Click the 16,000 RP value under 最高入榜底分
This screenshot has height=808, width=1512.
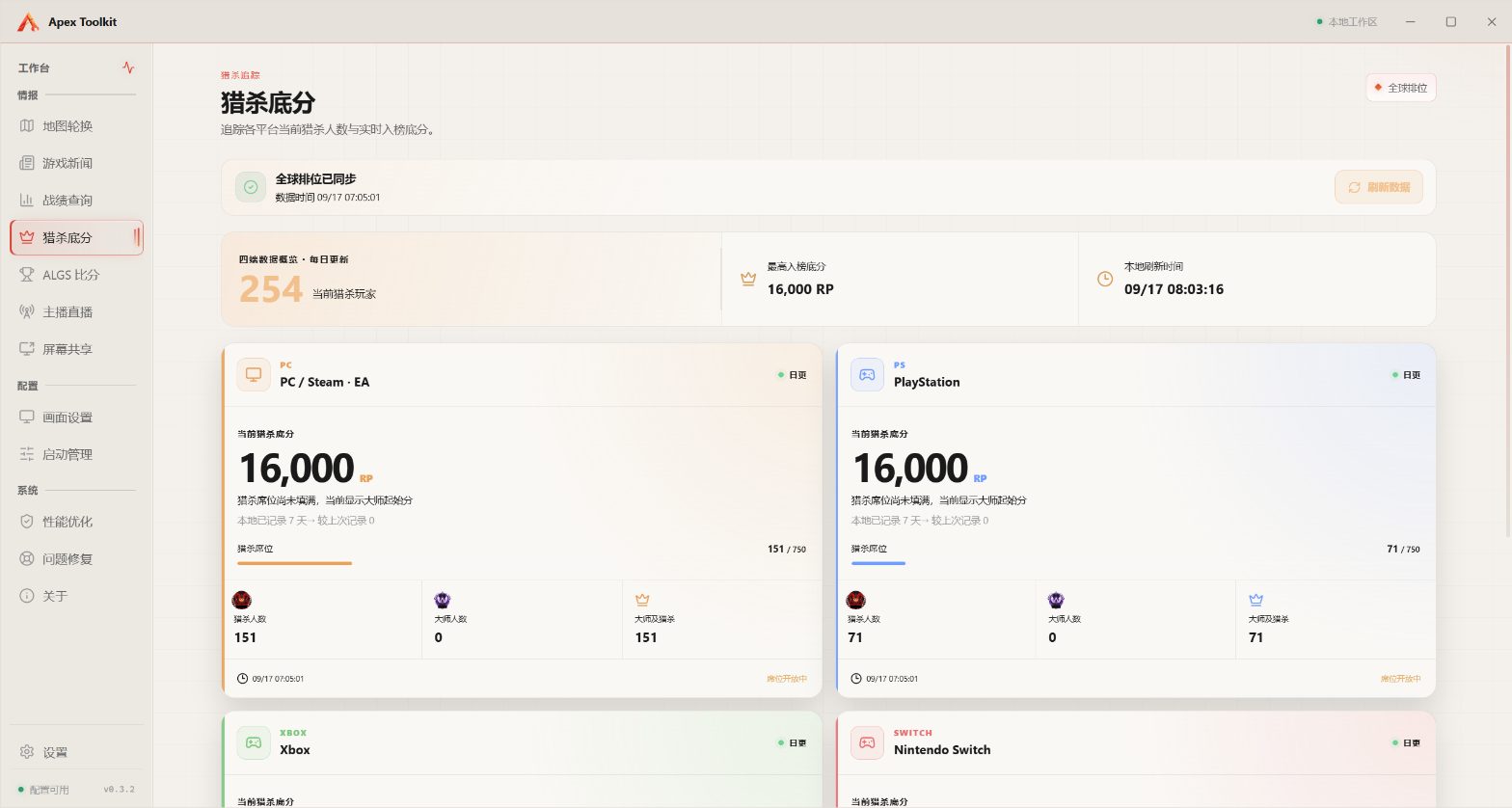coord(800,289)
